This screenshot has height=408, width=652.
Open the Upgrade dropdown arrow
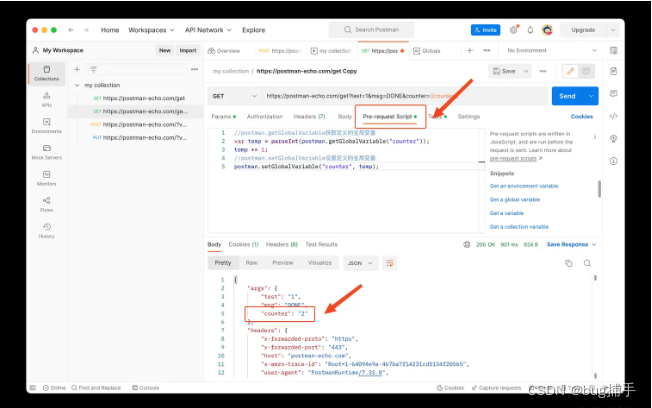(612, 30)
